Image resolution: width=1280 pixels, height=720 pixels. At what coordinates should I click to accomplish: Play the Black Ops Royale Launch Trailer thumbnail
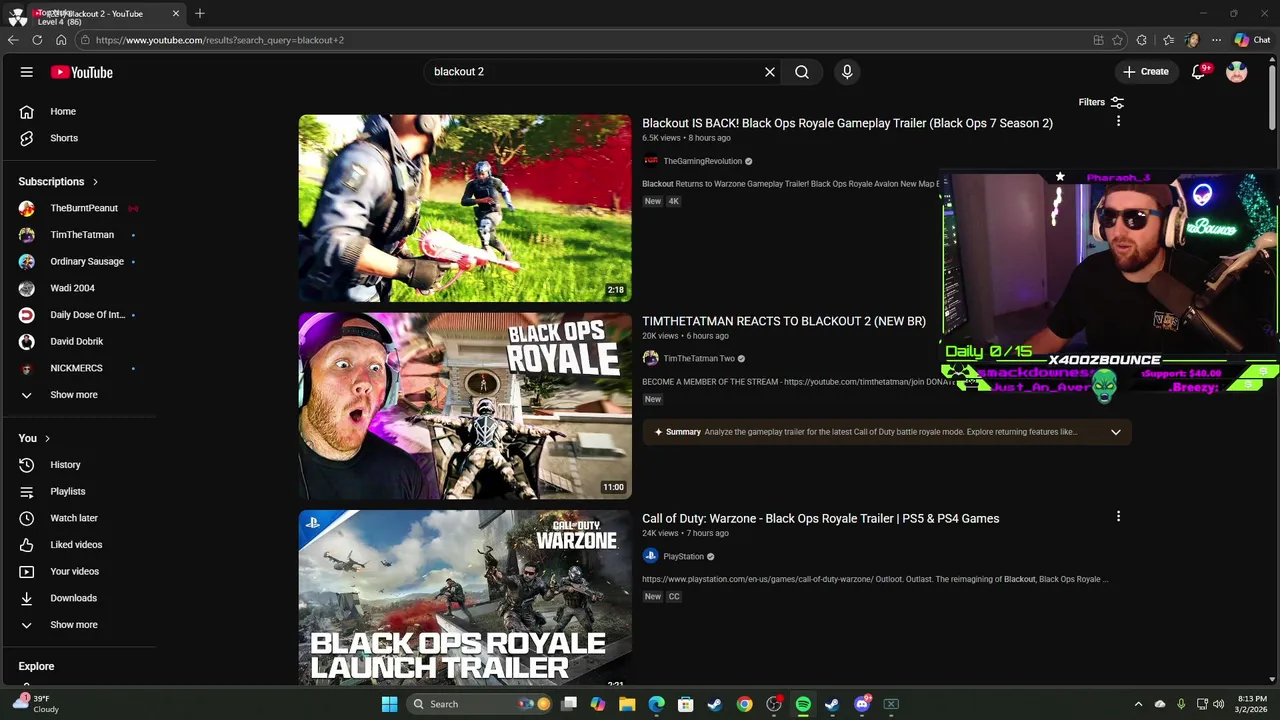pyautogui.click(x=465, y=598)
